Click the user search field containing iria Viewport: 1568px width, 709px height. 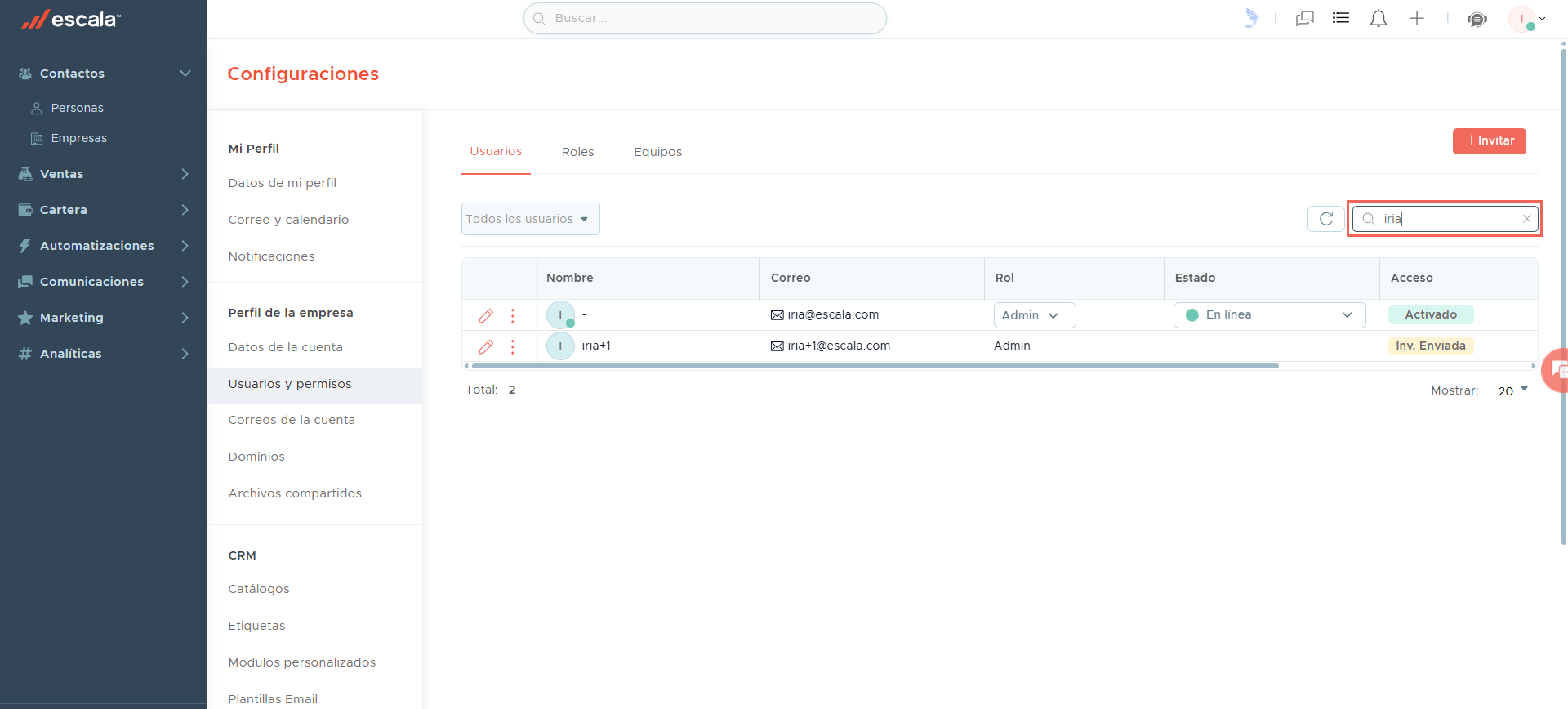(1445, 219)
